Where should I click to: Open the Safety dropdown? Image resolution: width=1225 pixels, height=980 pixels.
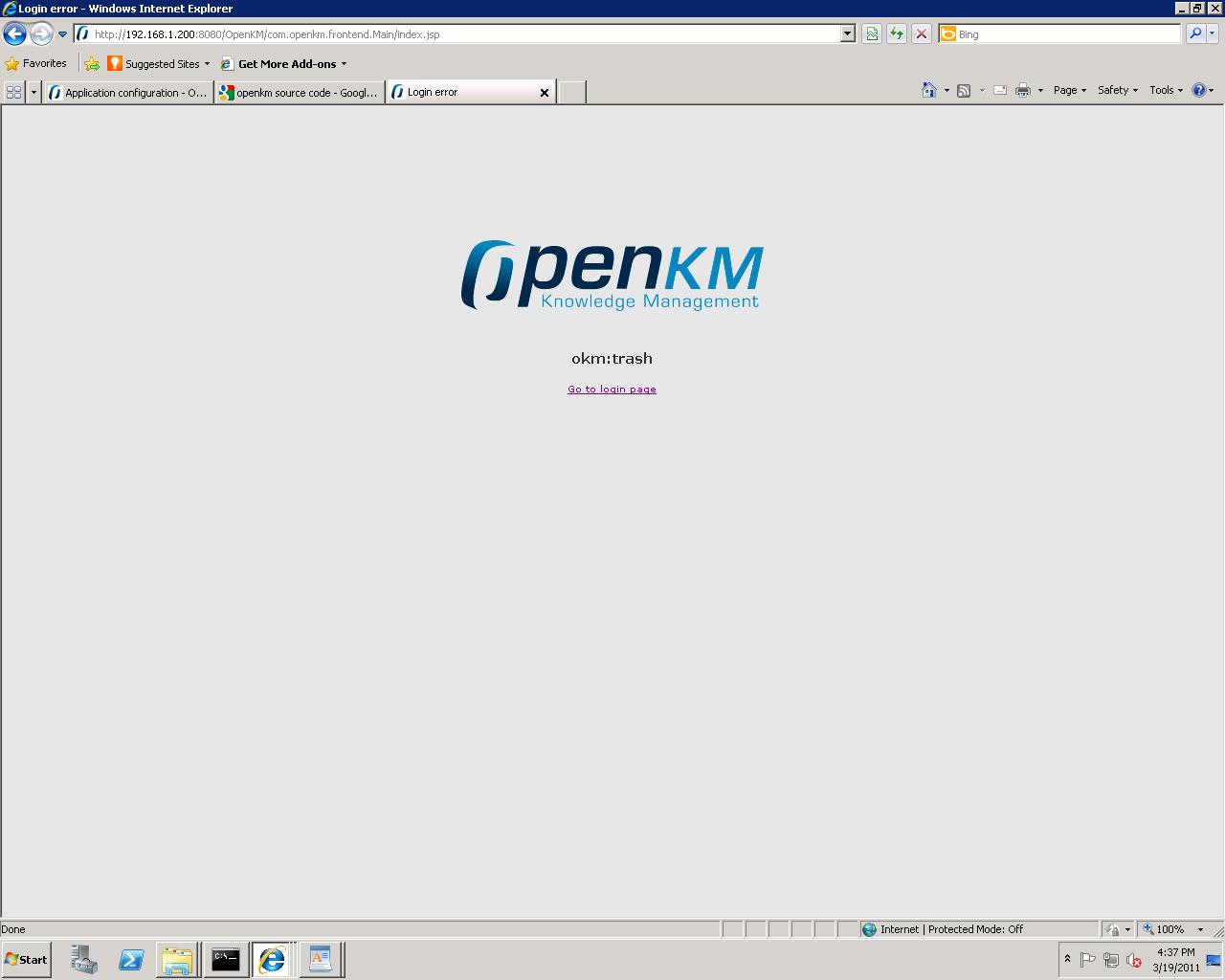click(1116, 90)
